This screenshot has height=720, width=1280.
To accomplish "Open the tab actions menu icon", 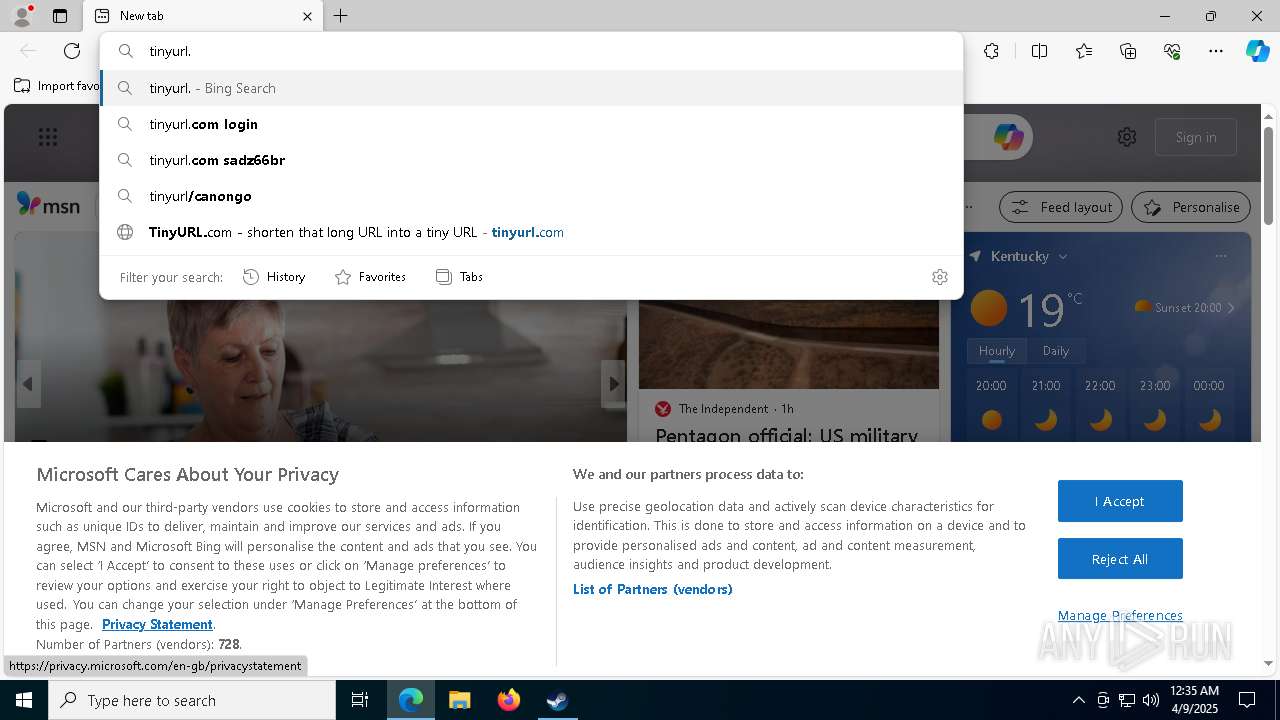I will pyautogui.click(x=60, y=16).
